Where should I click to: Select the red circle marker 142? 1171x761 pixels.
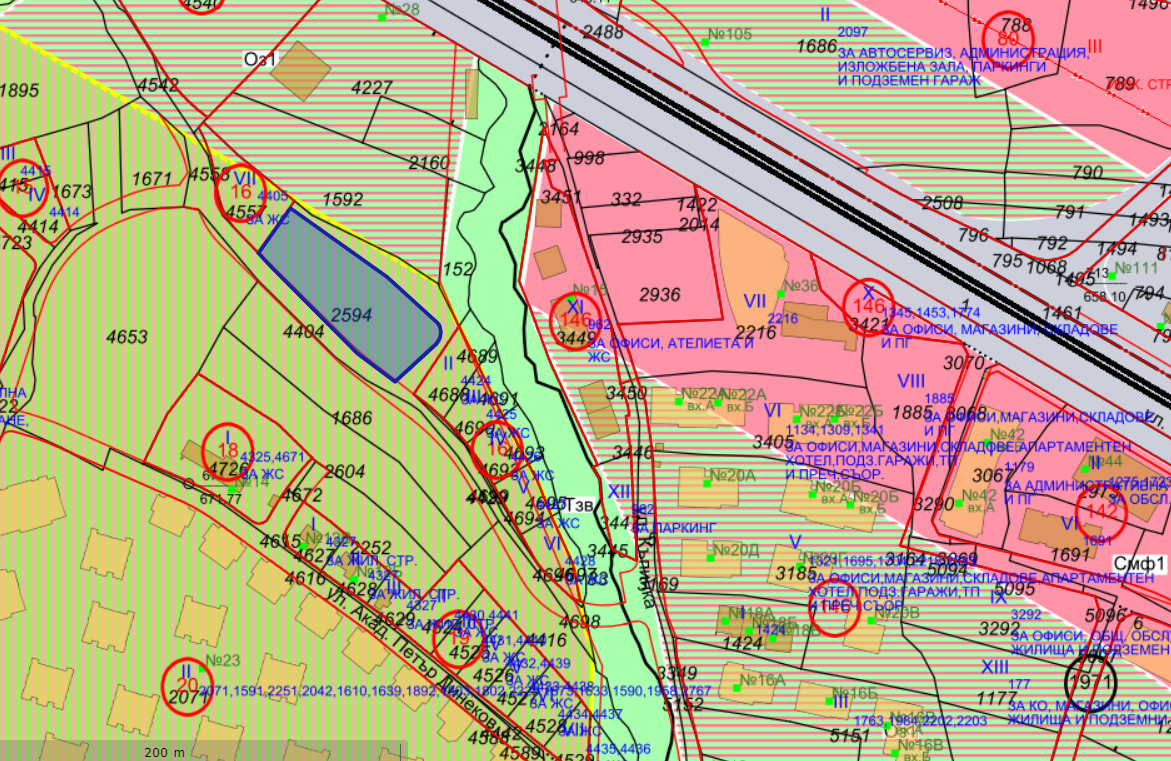click(1101, 511)
